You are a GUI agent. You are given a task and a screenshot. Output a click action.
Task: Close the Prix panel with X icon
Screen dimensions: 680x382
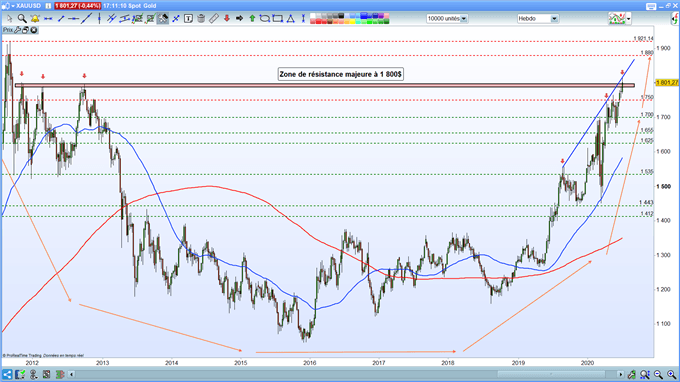point(33,30)
